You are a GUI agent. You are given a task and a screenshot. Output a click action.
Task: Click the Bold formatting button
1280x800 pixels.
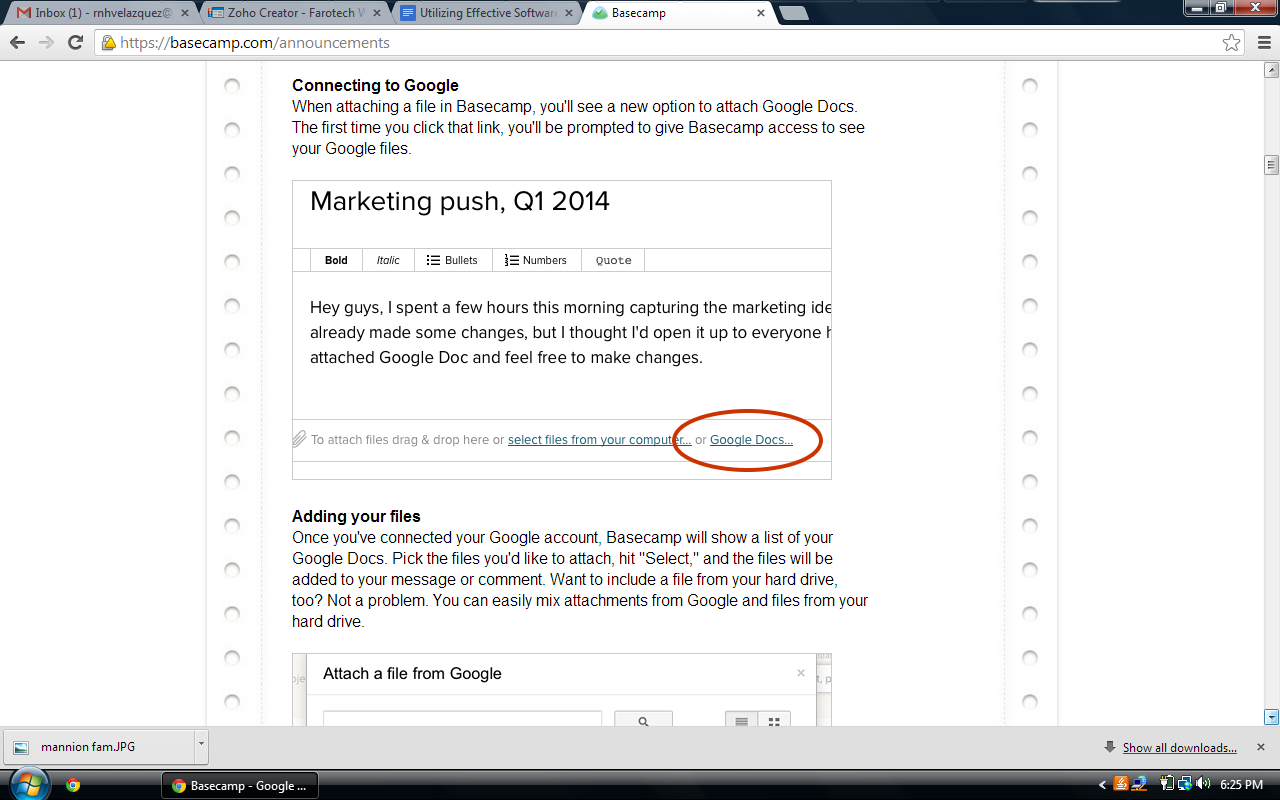click(x=336, y=260)
